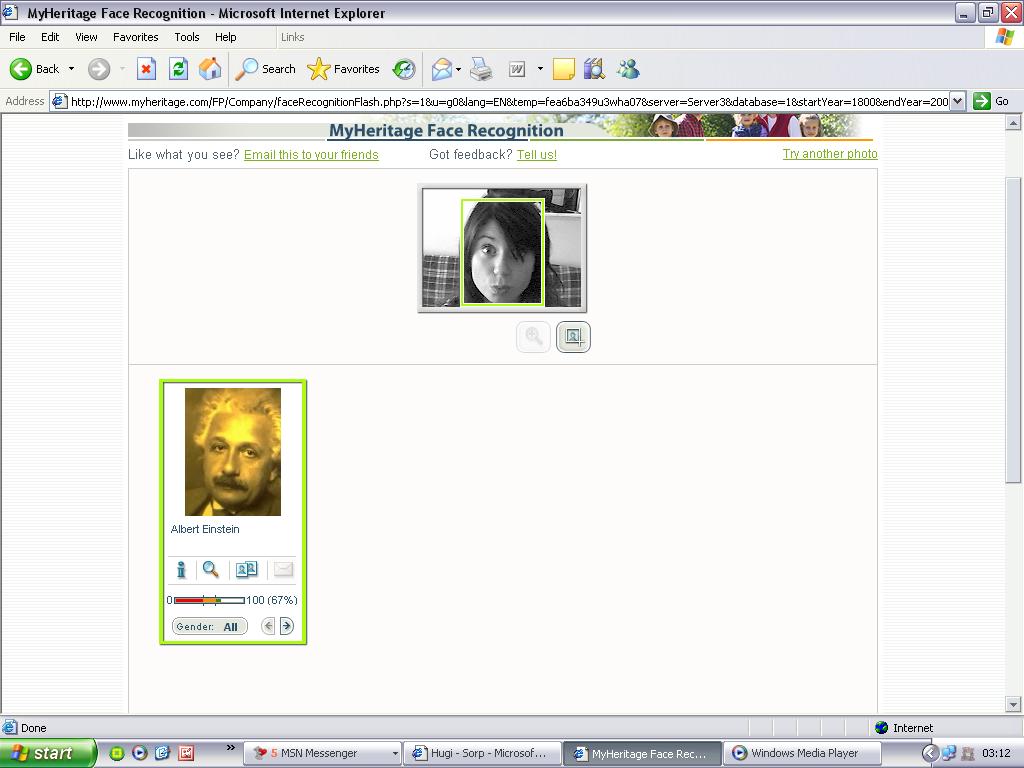The height and width of the screenshot is (768, 1024).
Task: Click the magnifier icon on Einstein card
Action: click(210, 569)
